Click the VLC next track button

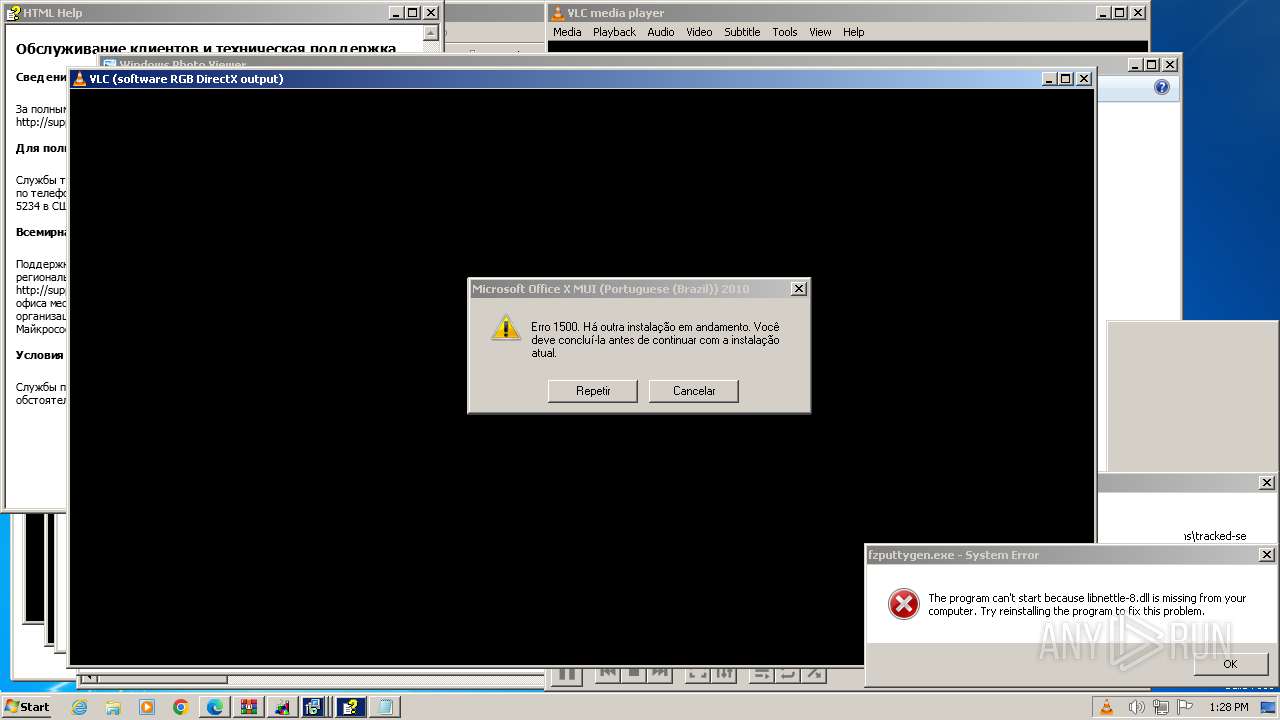(x=659, y=675)
